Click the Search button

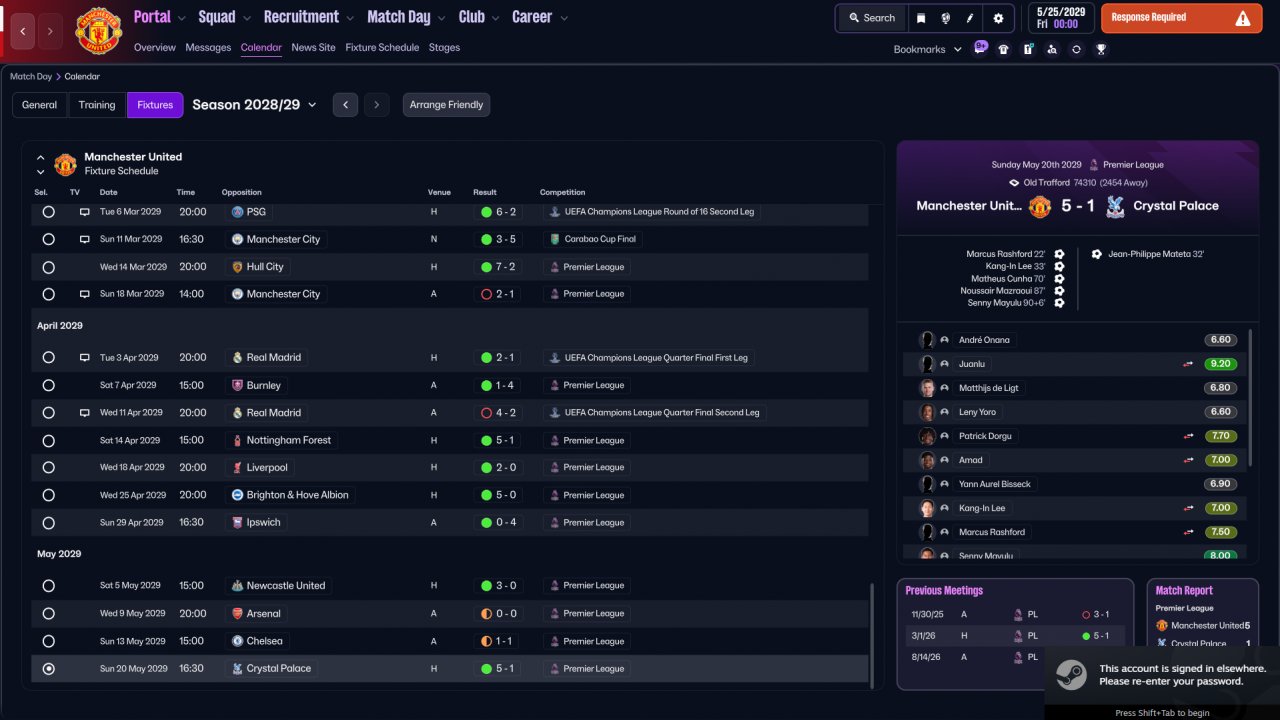tap(871, 18)
